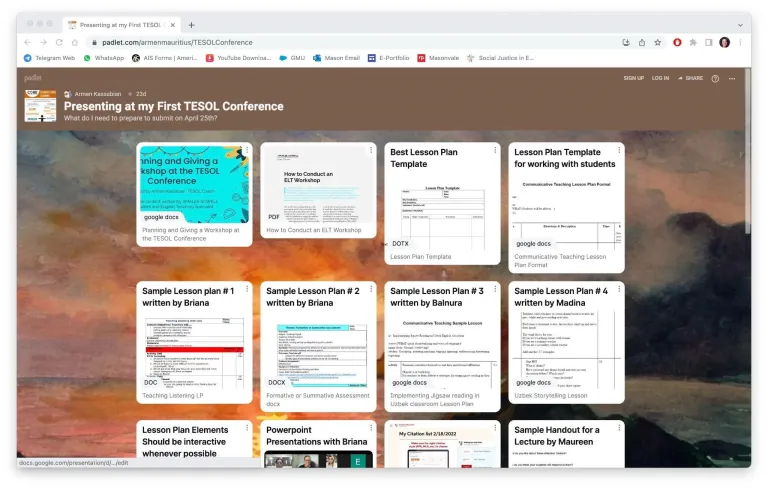Reload the page
The width and height of the screenshot is (768, 488).
[59, 43]
